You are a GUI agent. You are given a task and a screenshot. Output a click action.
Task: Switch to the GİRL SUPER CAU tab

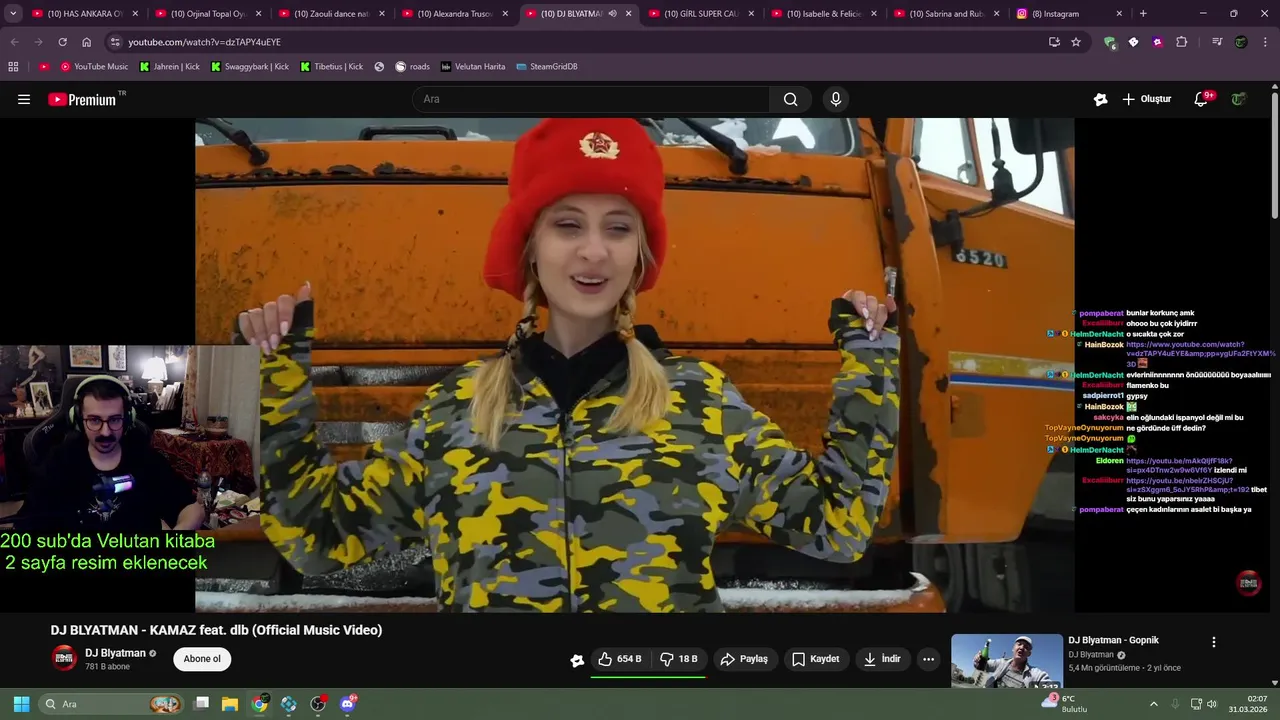point(700,14)
